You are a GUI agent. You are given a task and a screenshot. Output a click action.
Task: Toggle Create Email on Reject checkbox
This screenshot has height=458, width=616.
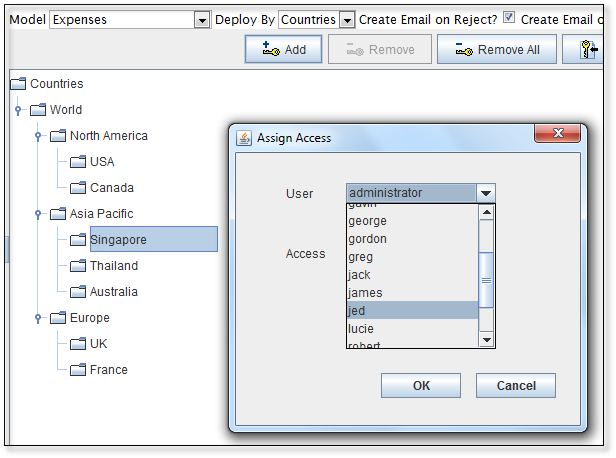509,19
